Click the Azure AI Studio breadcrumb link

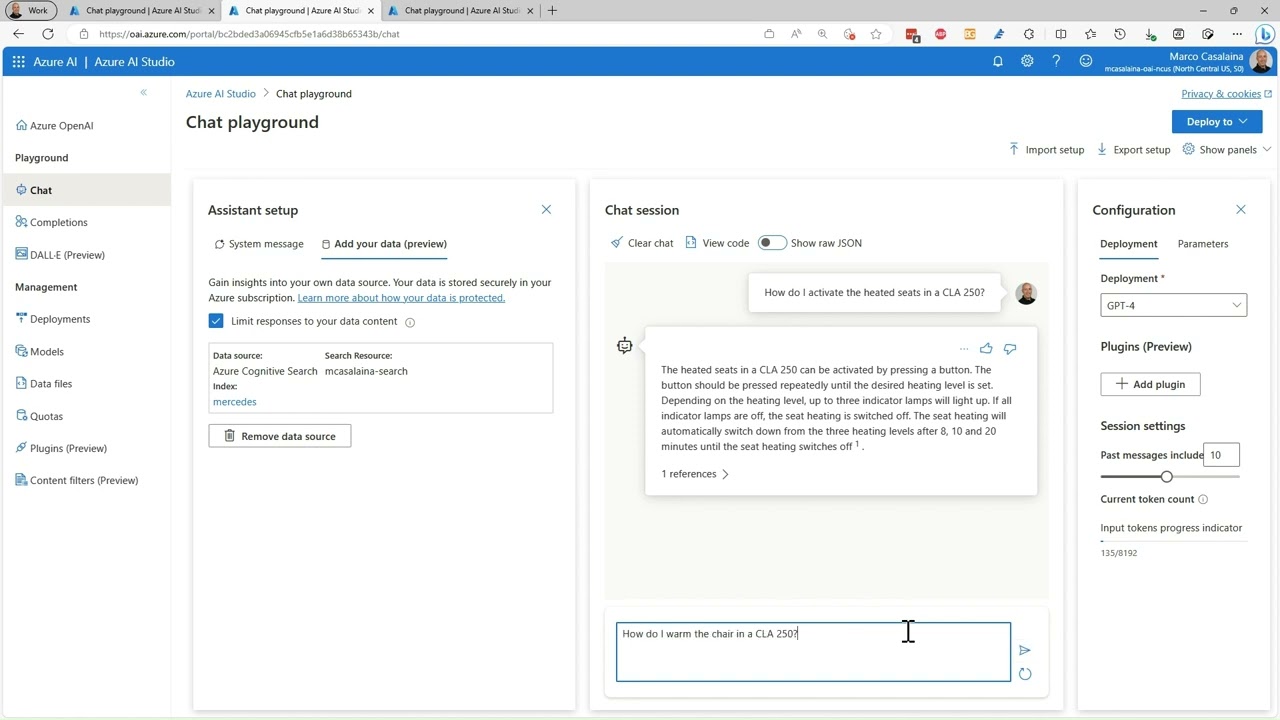pyautogui.click(x=221, y=94)
